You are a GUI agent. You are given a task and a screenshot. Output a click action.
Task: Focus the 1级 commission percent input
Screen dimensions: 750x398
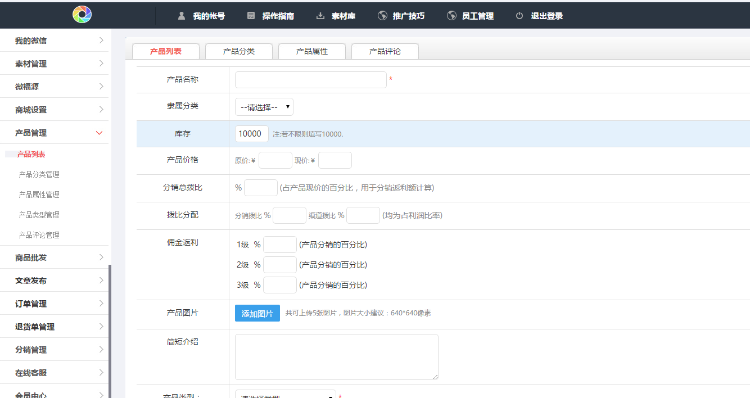280,244
